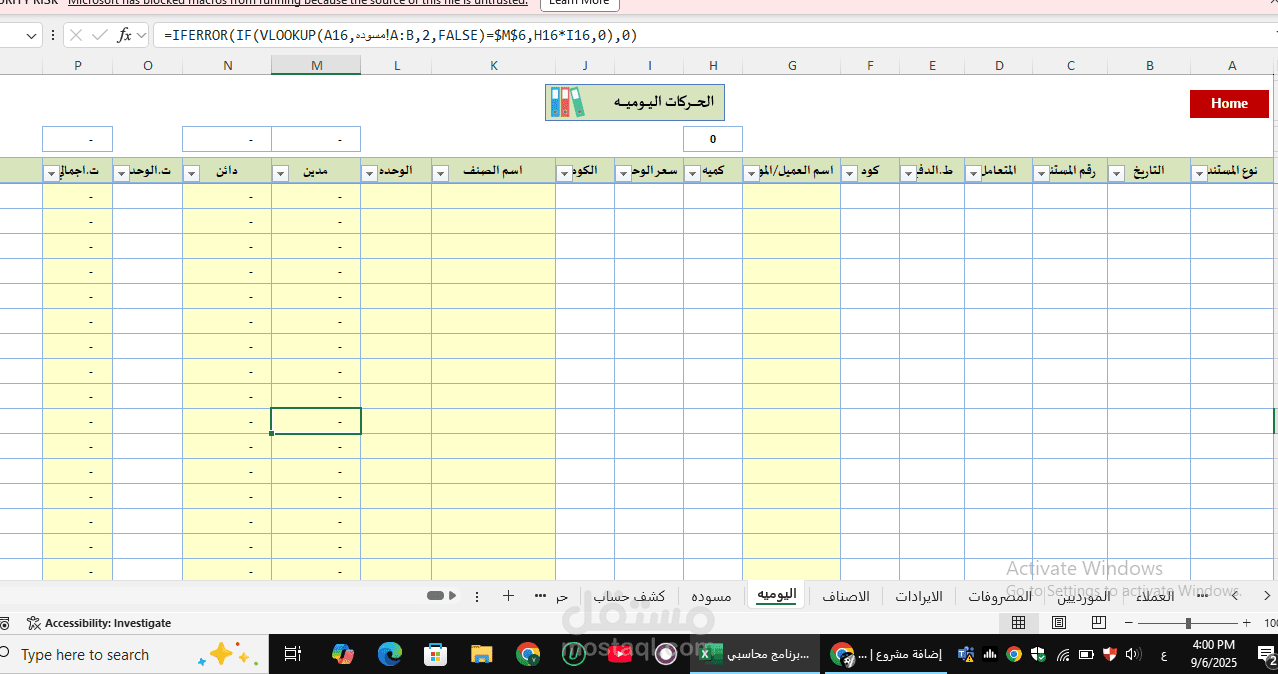Click the red Home button

(x=1229, y=103)
